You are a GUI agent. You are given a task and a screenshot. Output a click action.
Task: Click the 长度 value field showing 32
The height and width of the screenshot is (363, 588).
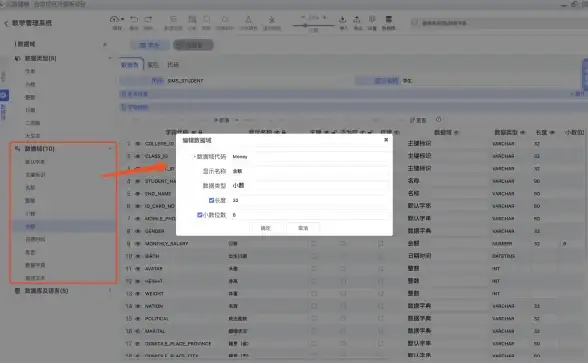click(x=310, y=200)
